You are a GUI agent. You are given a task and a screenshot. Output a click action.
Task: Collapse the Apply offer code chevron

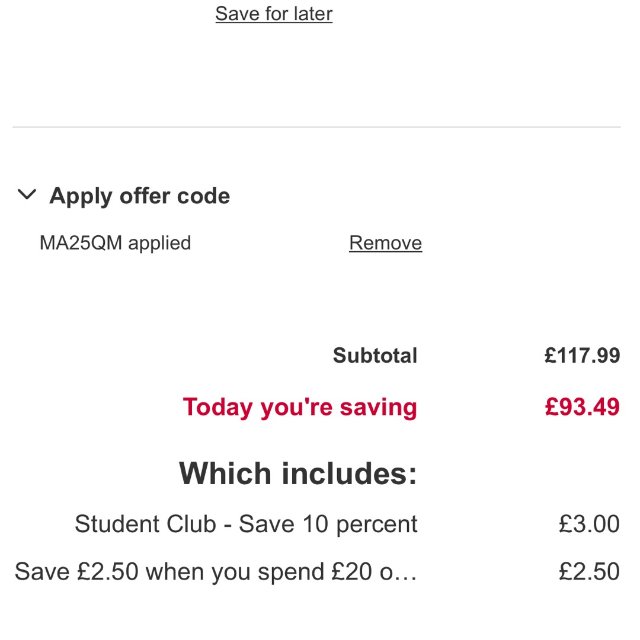[27, 195]
